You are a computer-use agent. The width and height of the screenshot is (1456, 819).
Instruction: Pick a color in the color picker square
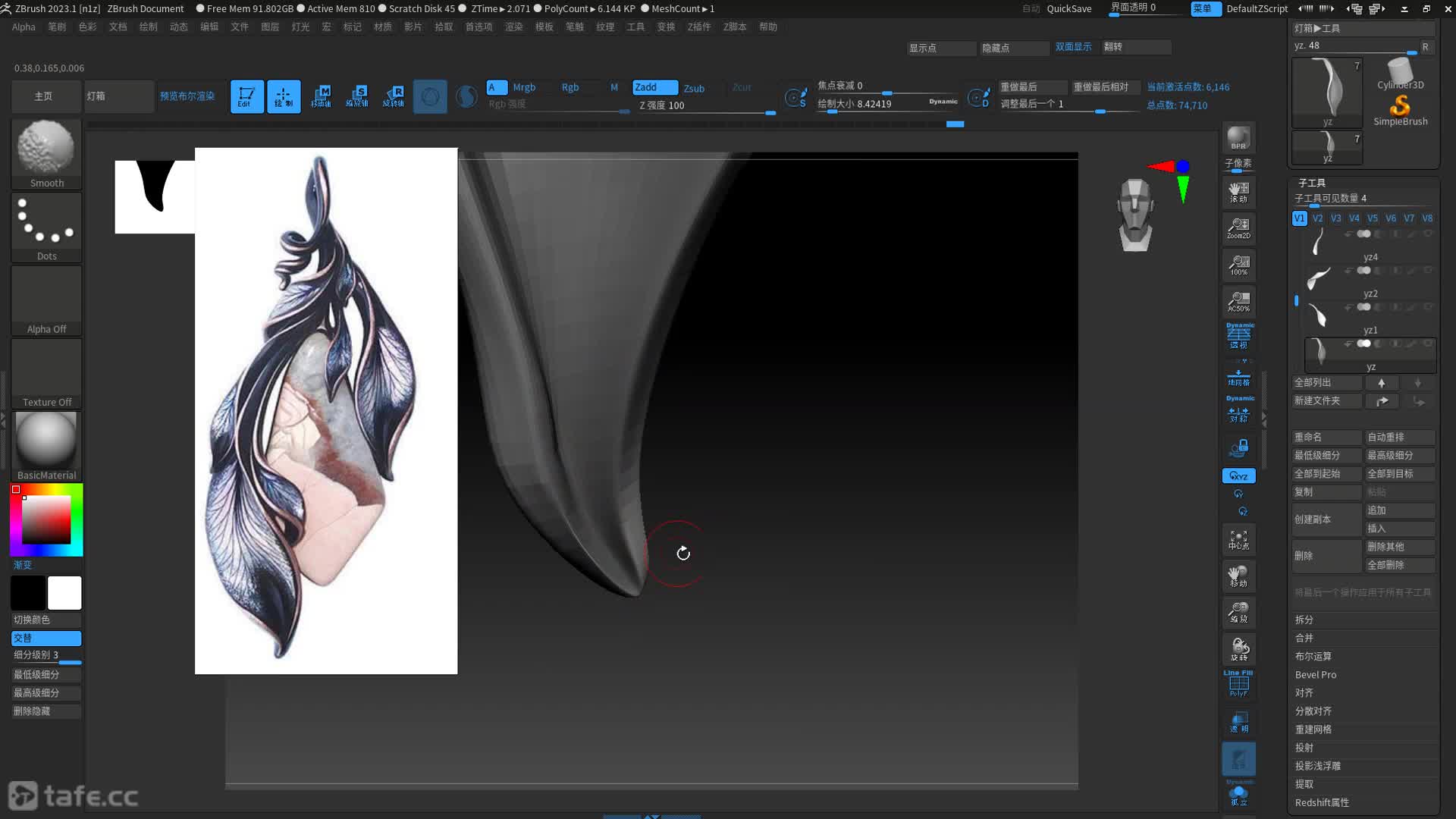[46, 519]
